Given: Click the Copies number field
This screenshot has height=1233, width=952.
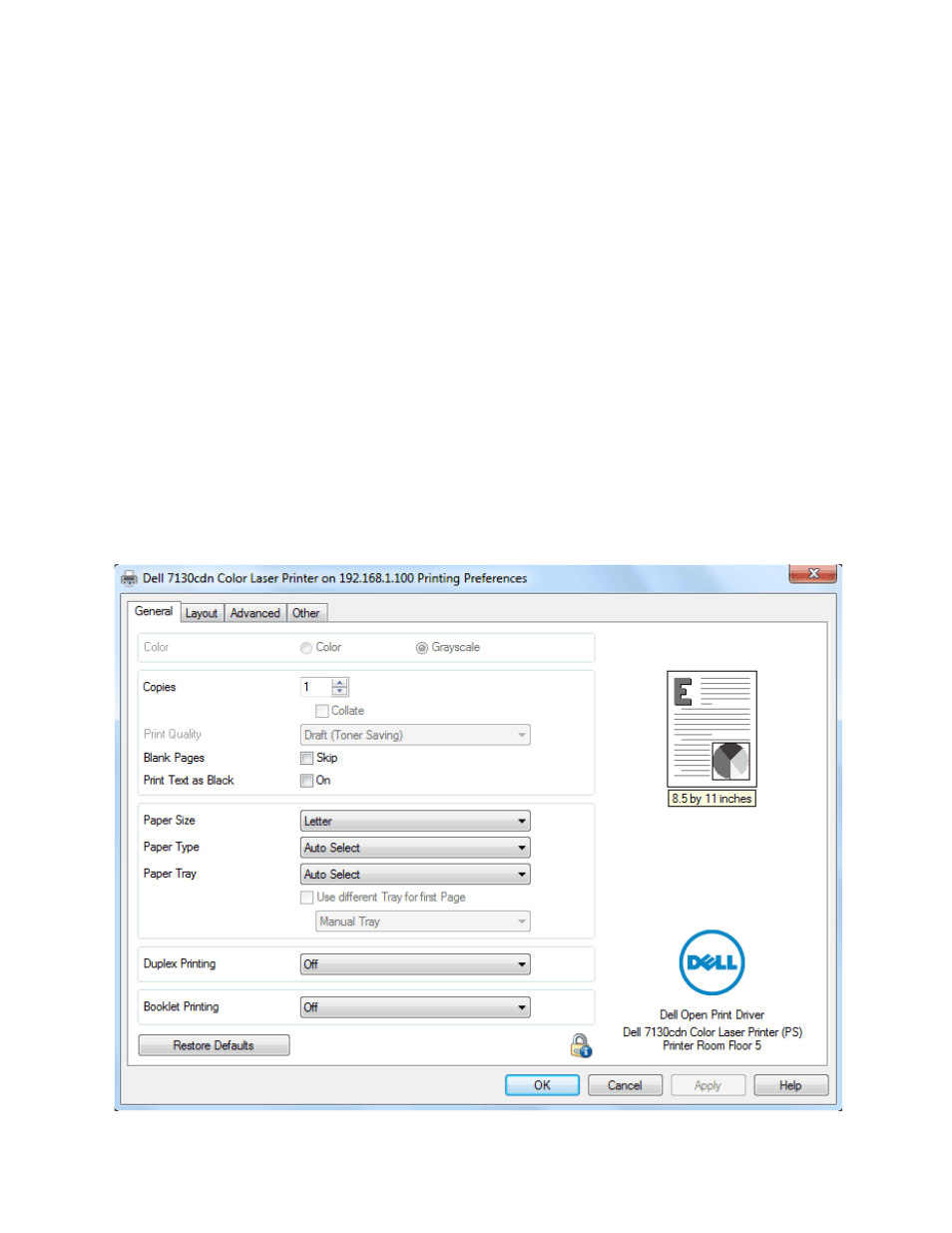Looking at the screenshot, I should point(316,687).
